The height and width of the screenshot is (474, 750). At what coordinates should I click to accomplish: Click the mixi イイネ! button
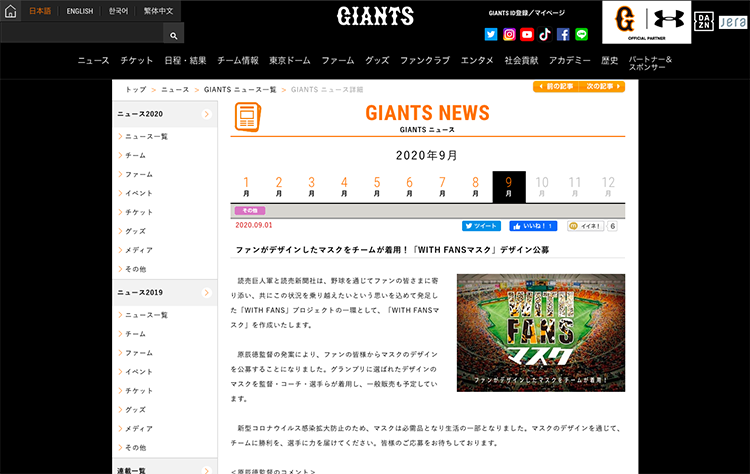(586, 226)
